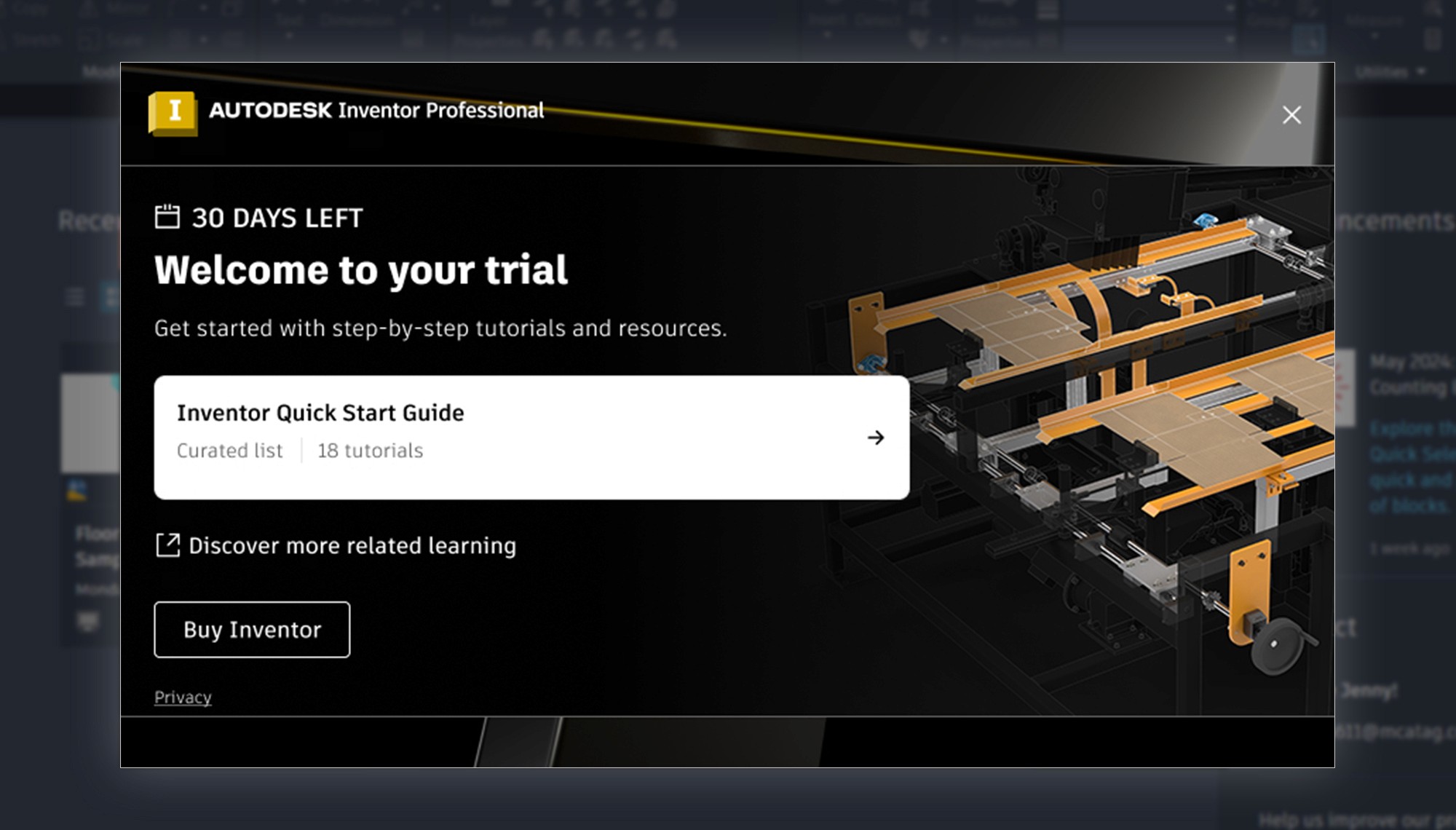Click the right arrow on the Quick Start card
1456x830 pixels.
click(876, 438)
